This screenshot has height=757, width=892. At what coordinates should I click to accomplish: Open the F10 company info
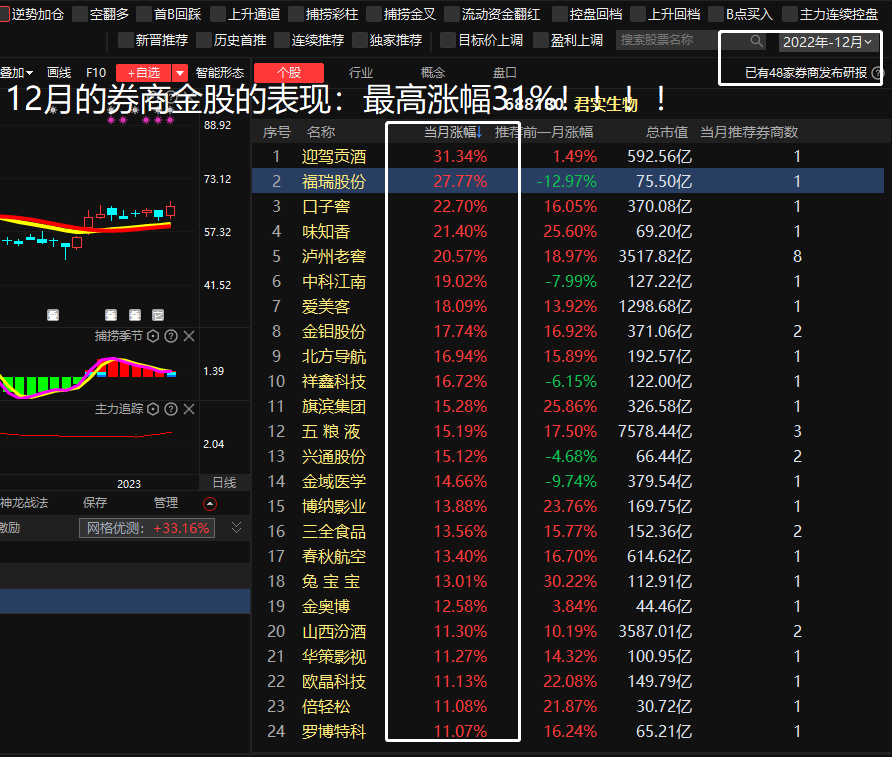(96, 73)
